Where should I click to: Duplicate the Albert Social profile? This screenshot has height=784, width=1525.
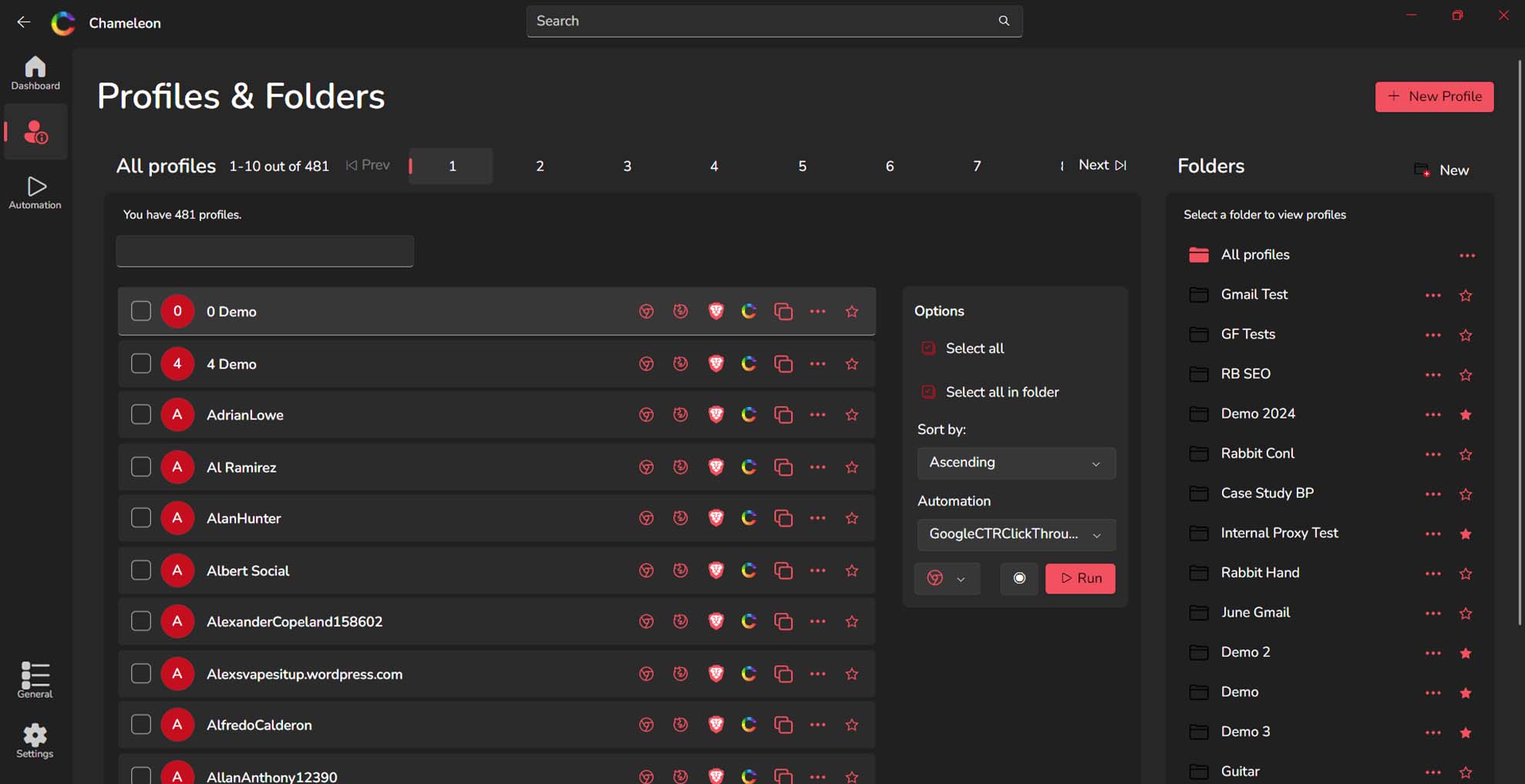tap(783, 570)
